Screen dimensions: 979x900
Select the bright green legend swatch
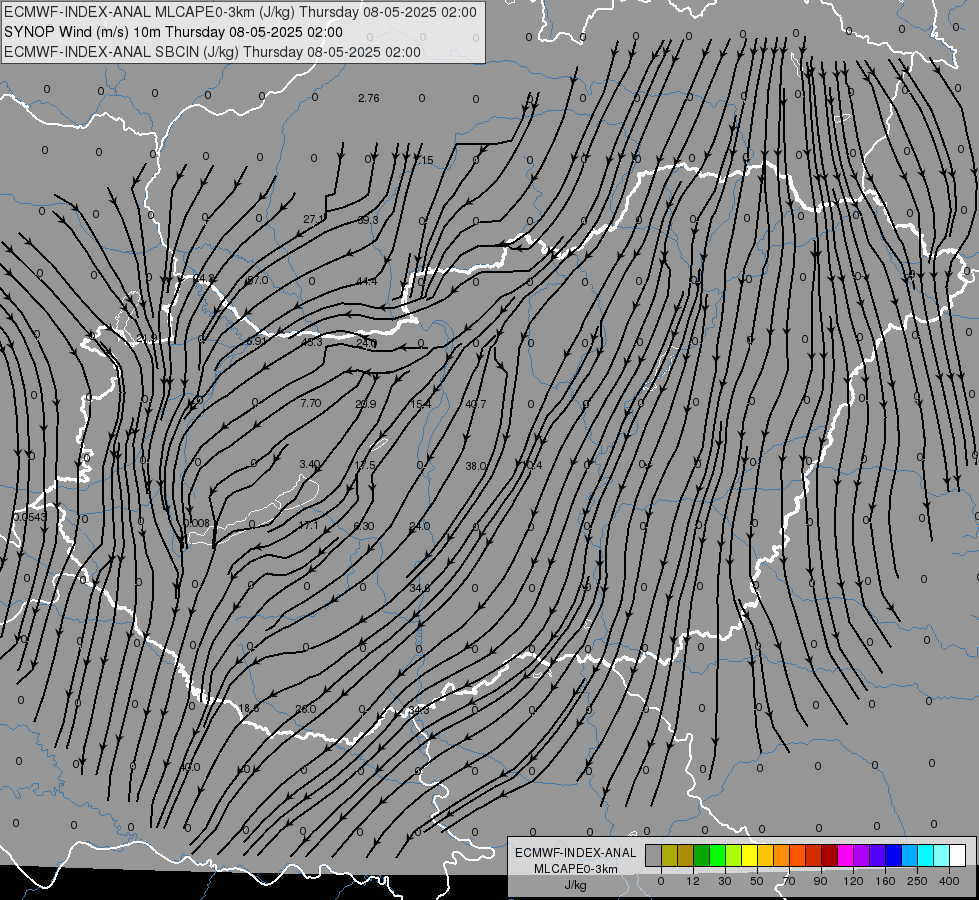pyautogui.click(x=717, y=855)
